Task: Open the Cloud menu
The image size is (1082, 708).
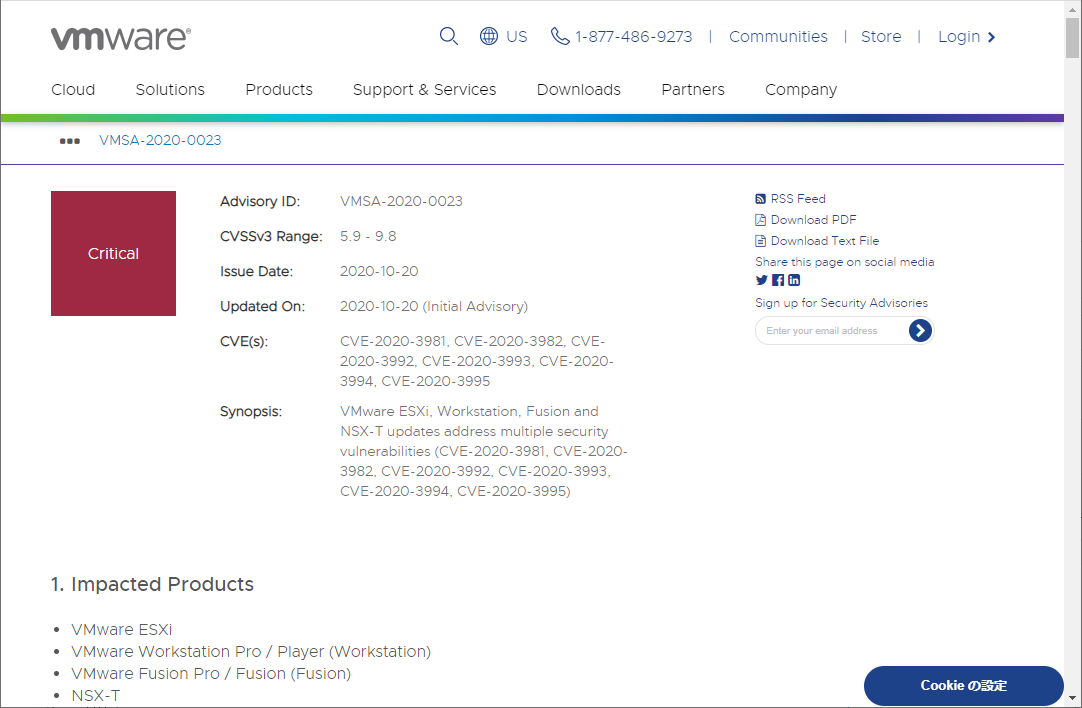Action: (x=73, y=90)
